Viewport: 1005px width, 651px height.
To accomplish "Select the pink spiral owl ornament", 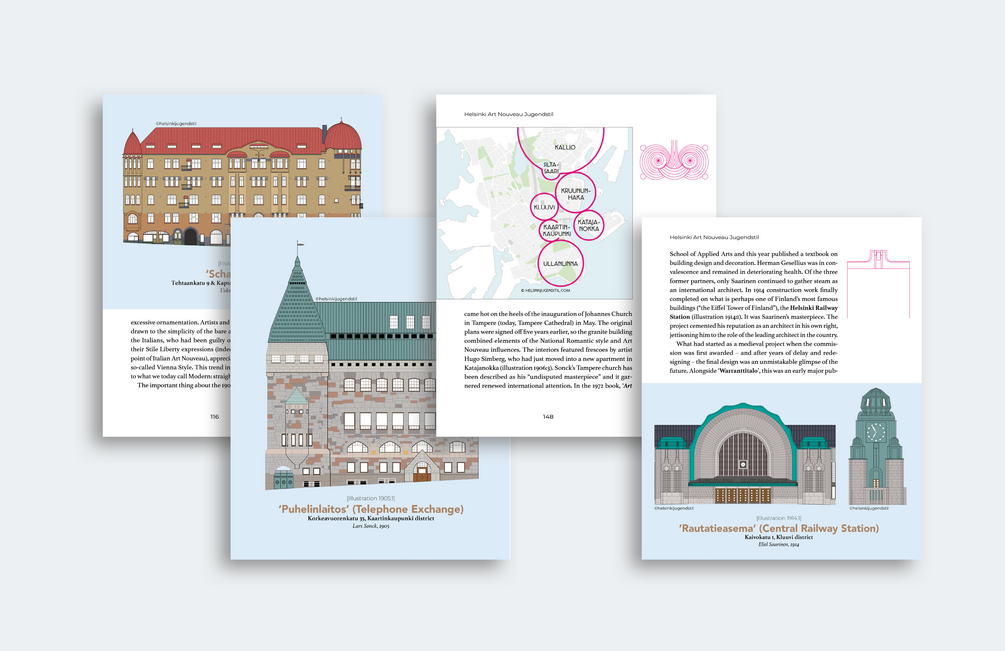I will coord(674,160).
